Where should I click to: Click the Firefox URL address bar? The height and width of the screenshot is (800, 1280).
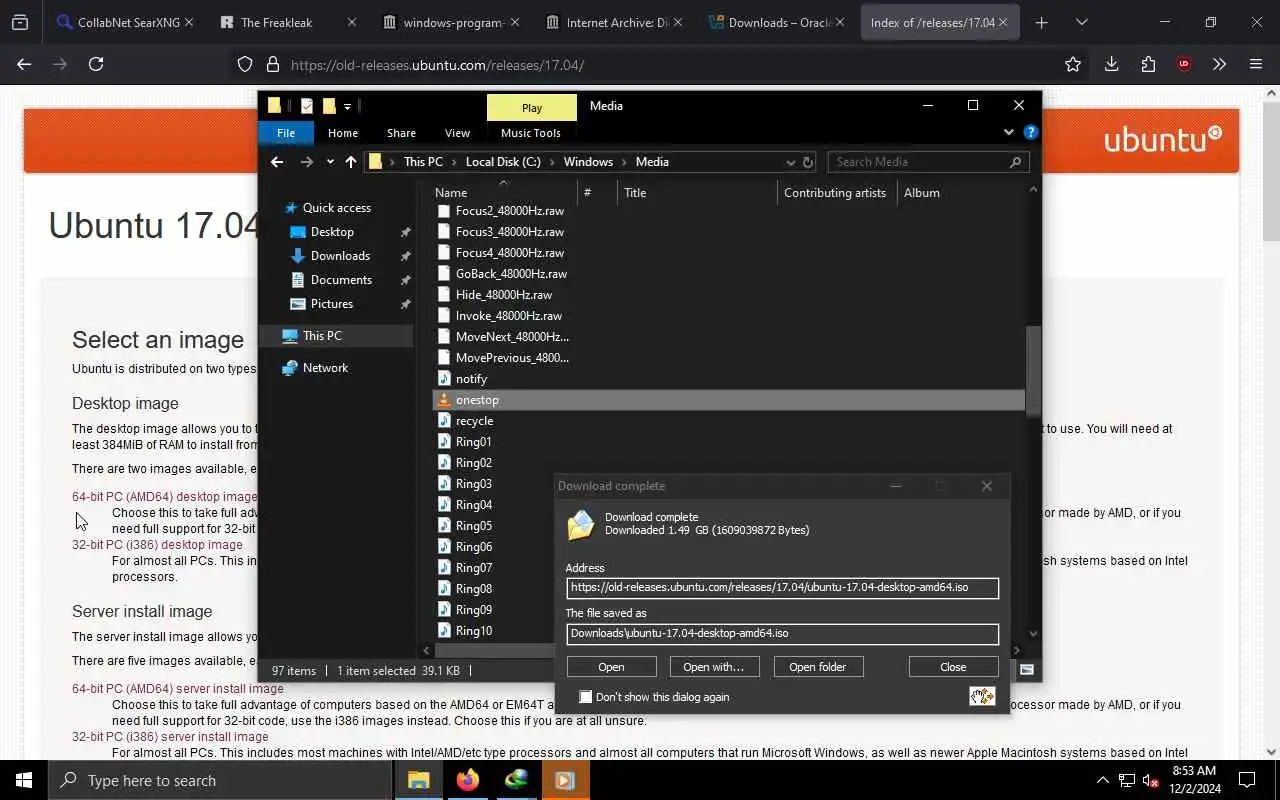coord(660,65)
